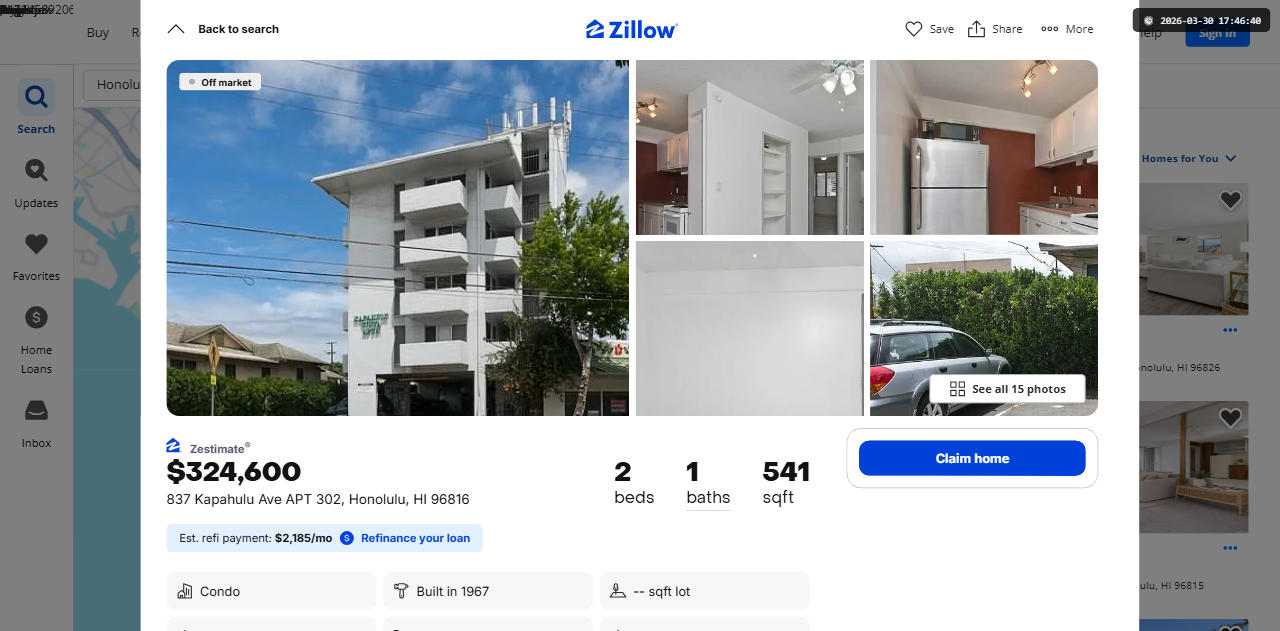This screenshot has width=1280, height=631.
Task: Click See all 15 photos
Action: pyautogui.click(x=1007, y=389)
